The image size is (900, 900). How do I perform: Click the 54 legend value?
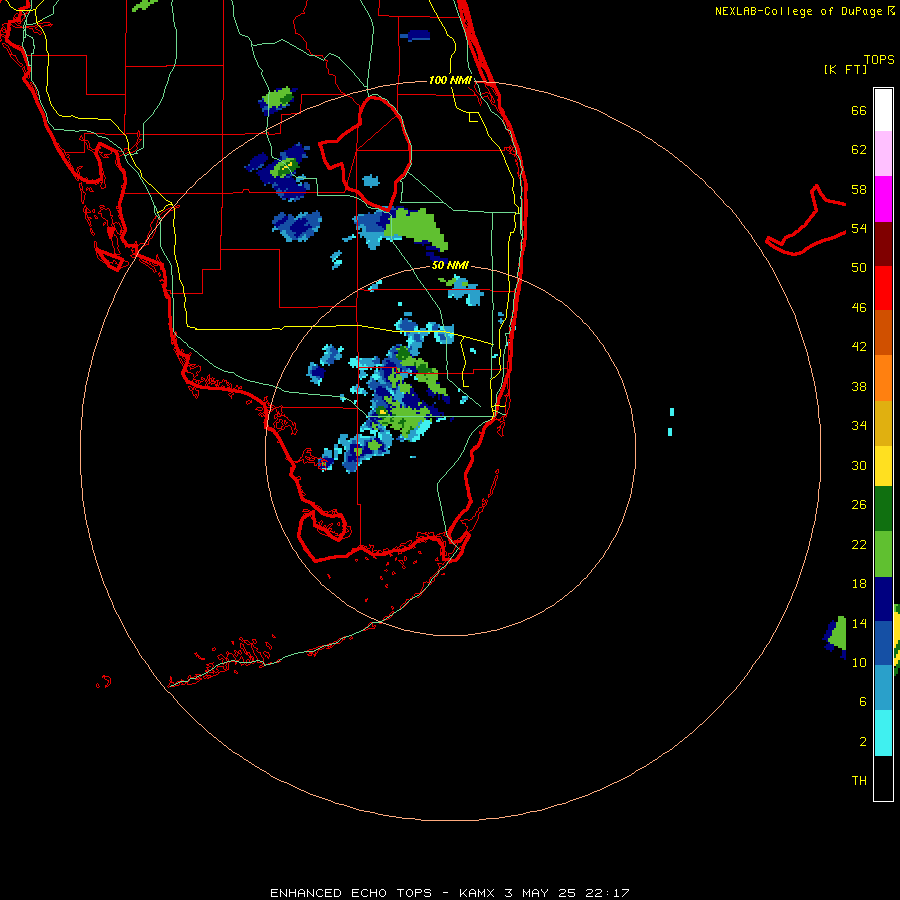click(859, 228)
